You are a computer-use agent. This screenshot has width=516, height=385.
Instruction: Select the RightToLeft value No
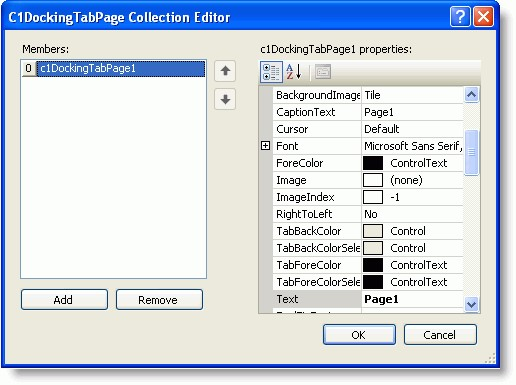[412, 214]
